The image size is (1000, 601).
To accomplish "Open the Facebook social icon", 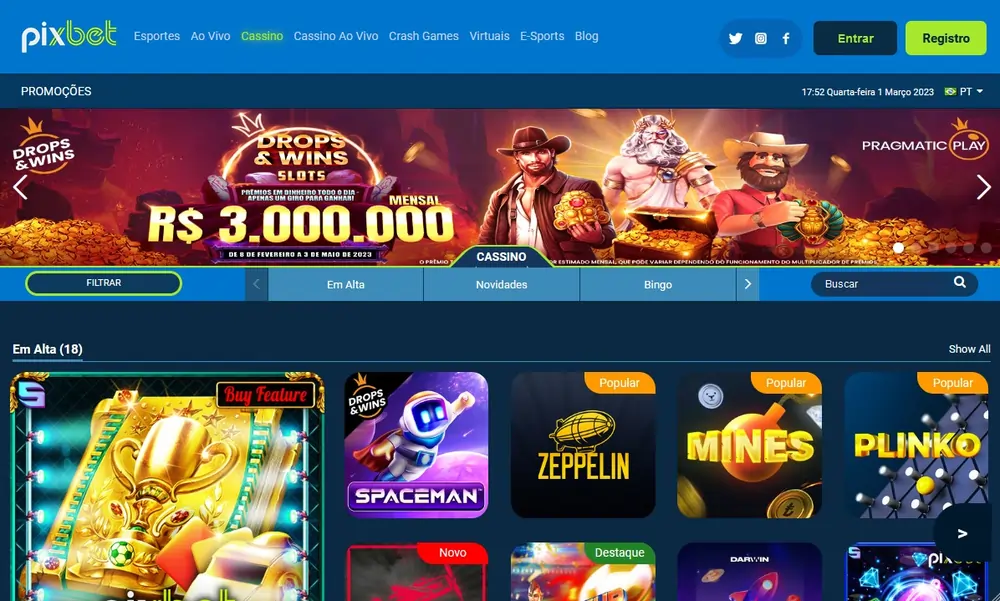I will pos(786,38).
